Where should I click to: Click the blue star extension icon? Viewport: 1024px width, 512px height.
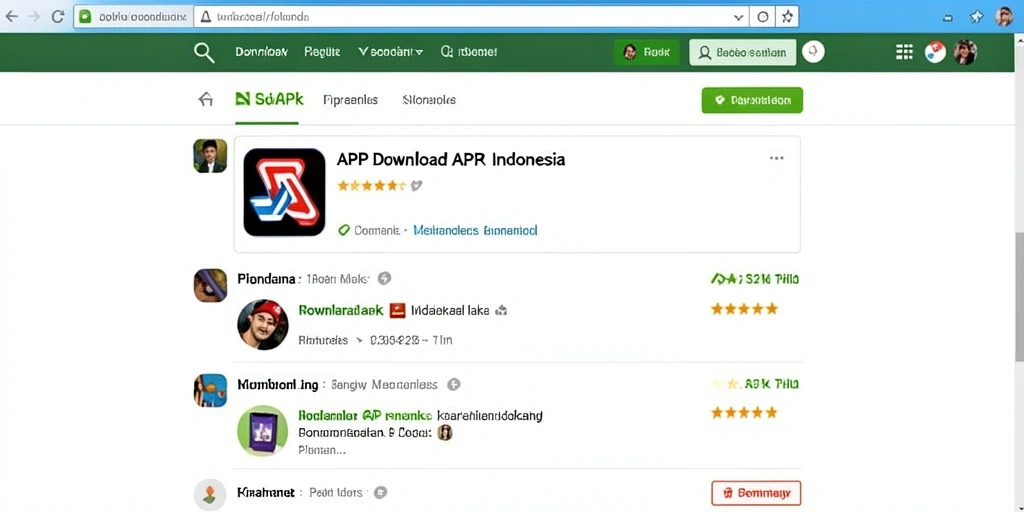pyautogui.click(x=976, y=17)
